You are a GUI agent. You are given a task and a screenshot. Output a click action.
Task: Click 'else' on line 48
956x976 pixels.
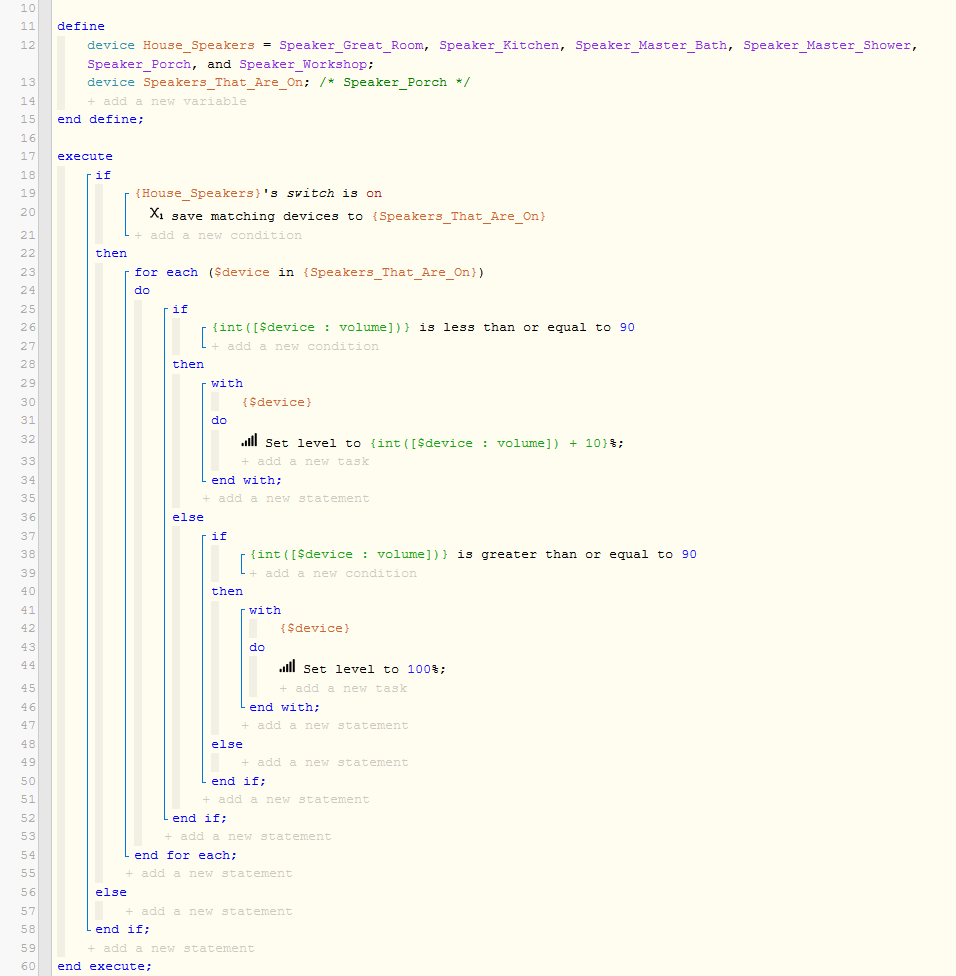pyautogui.click(x=227, y=744)
